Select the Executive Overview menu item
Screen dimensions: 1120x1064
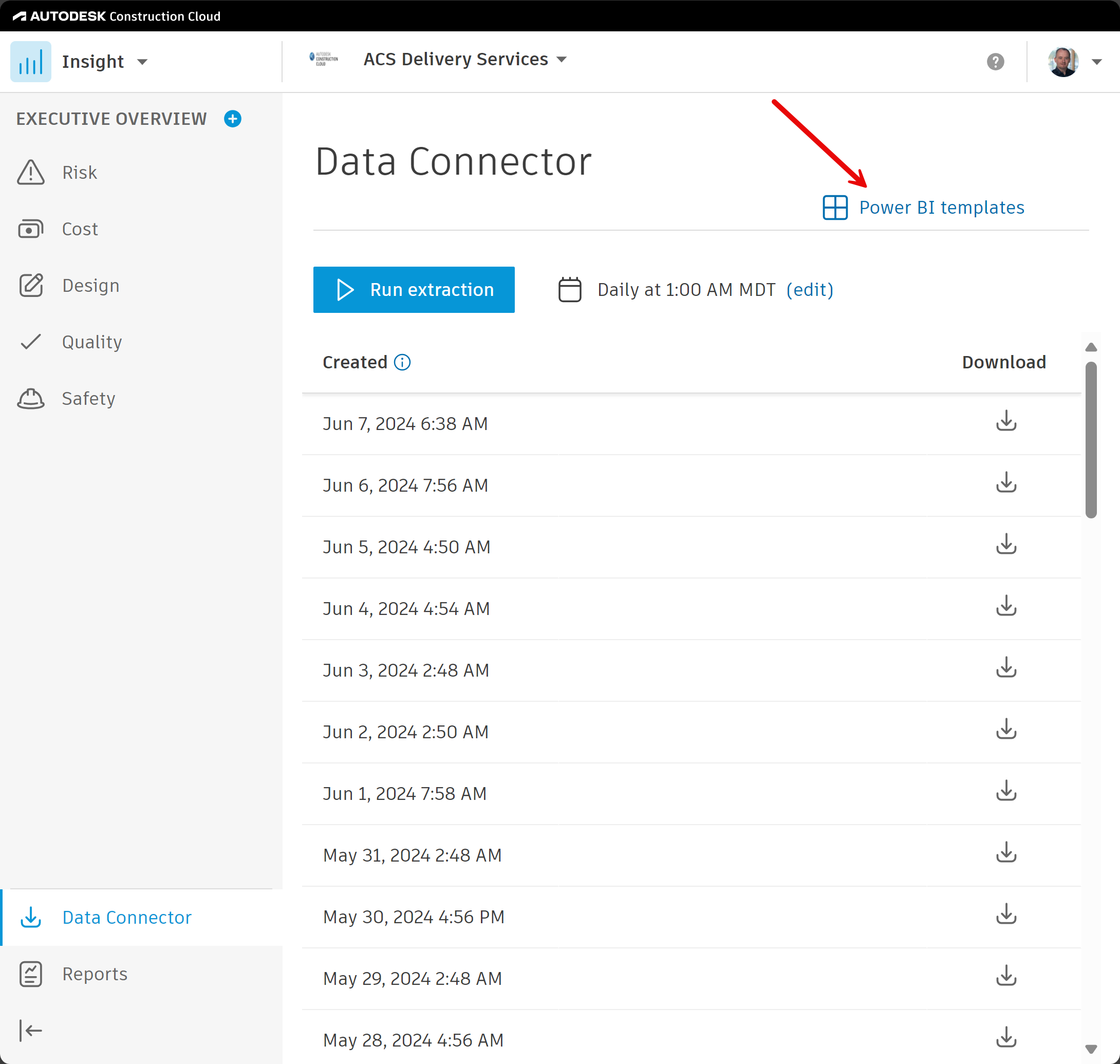click(x=111, y=118)
